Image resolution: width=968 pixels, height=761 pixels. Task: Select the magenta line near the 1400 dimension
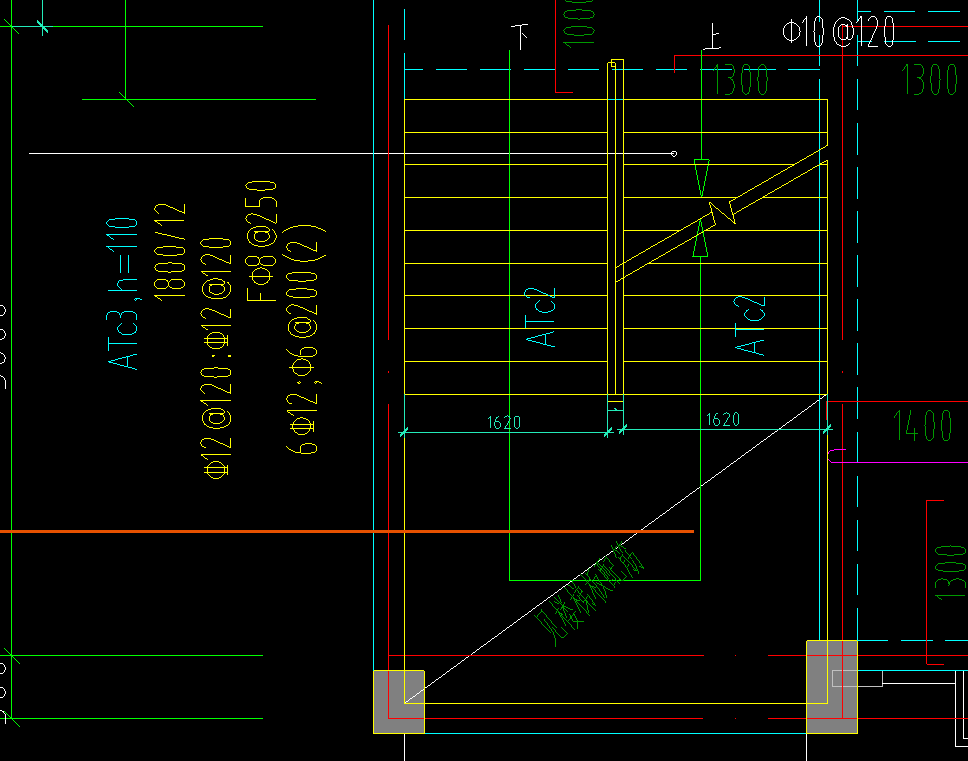pos(900,463)
